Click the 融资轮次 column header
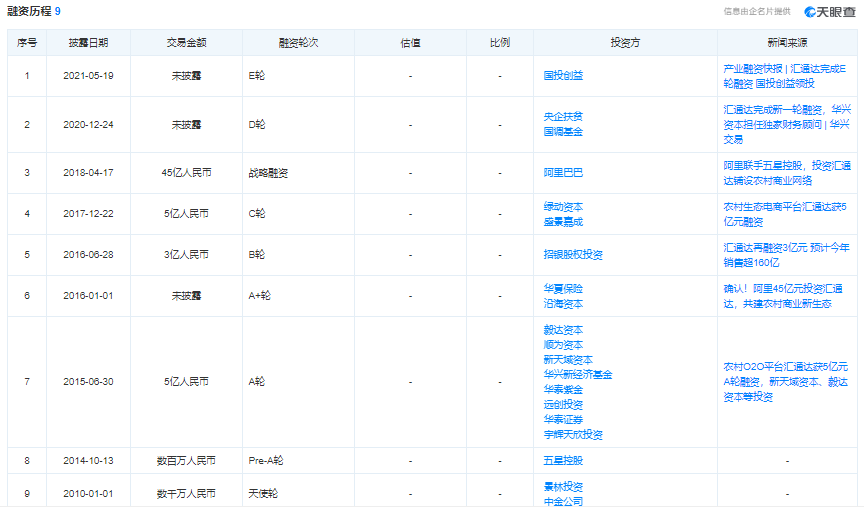This screenshot has width=864, height=508. (x=298, y=43)
